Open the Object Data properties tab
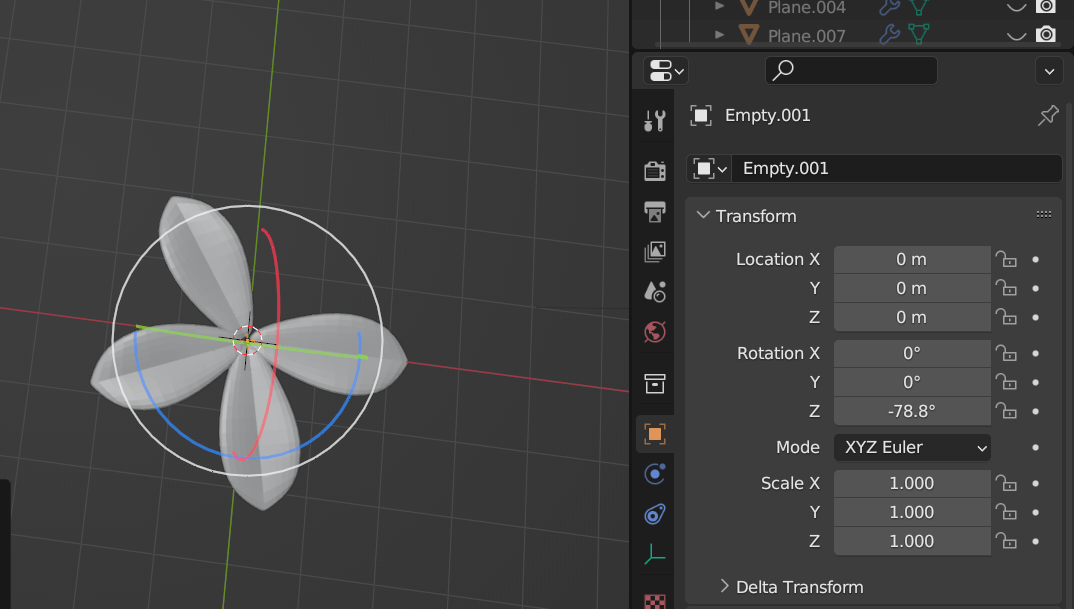 655,554
